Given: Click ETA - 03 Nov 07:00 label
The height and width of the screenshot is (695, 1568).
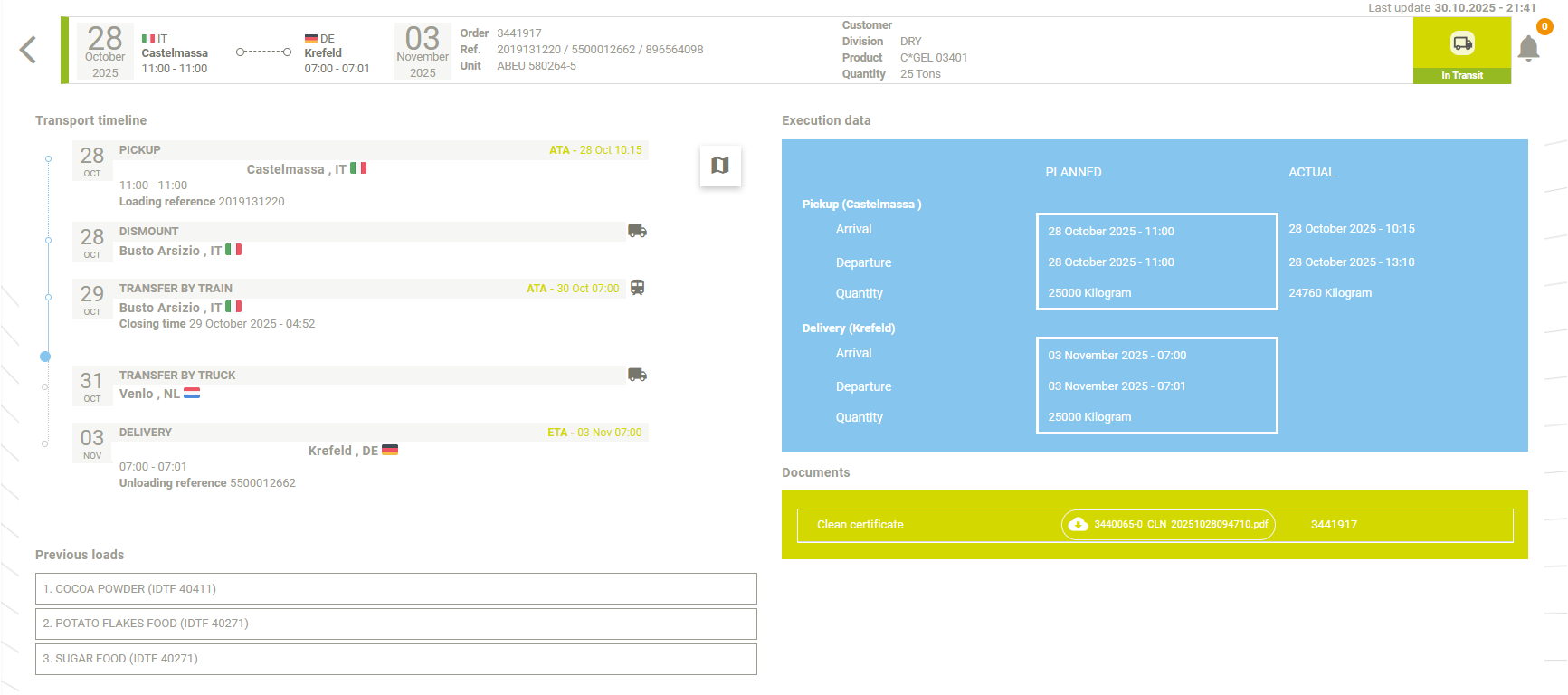Looking at the screenshot, I should coord(594,433).
